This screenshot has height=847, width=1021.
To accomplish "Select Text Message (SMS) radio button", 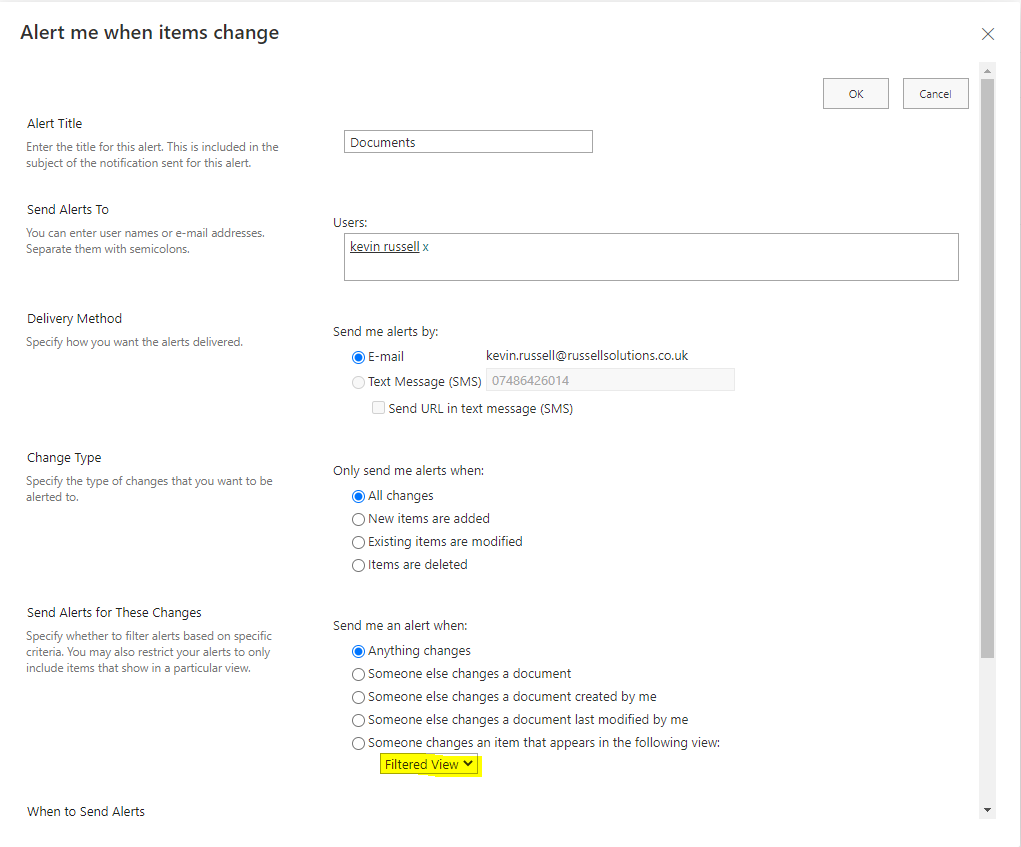I will coord(358,382).
